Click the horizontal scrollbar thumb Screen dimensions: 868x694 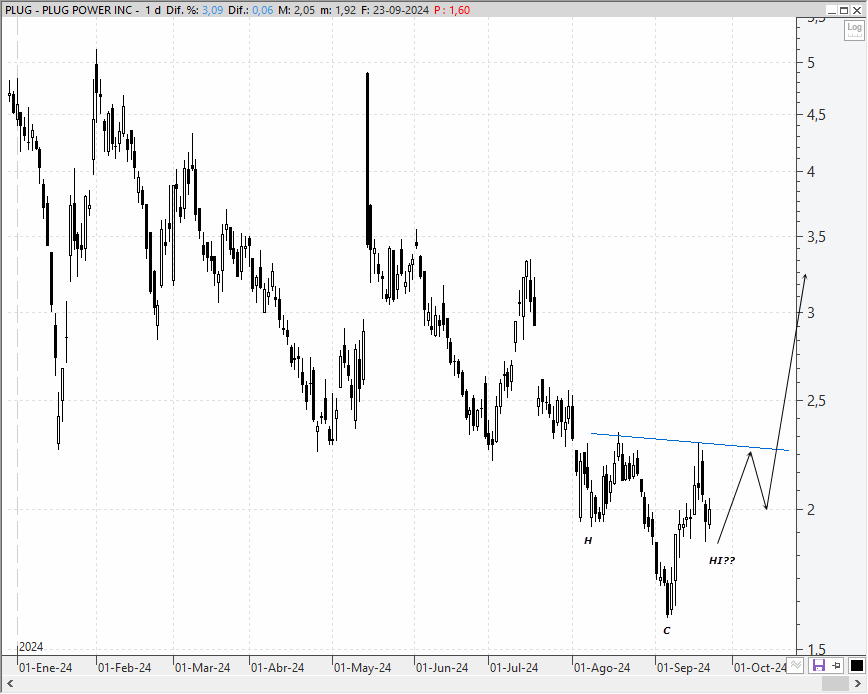pyautogui.click(x=834, y=685)
